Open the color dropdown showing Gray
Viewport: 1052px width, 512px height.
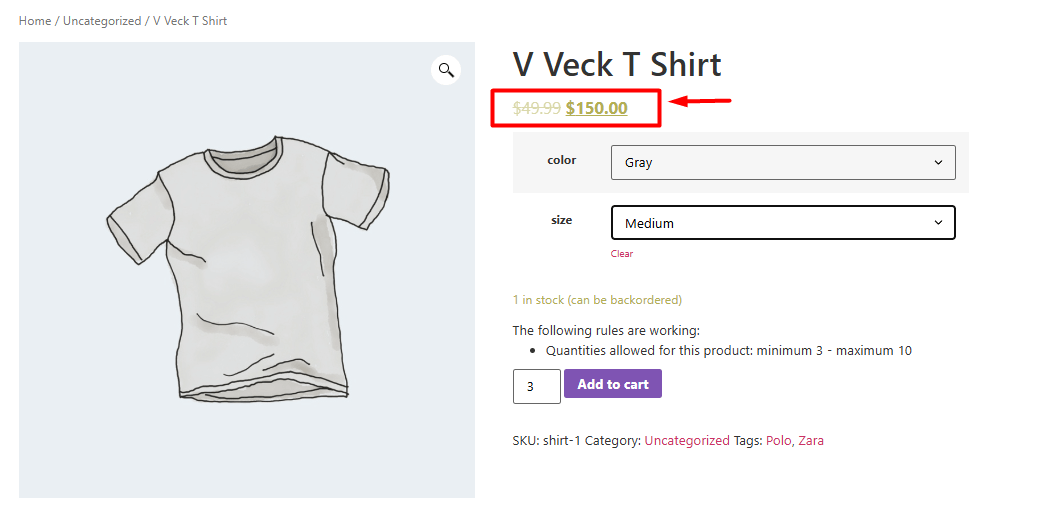782,162
